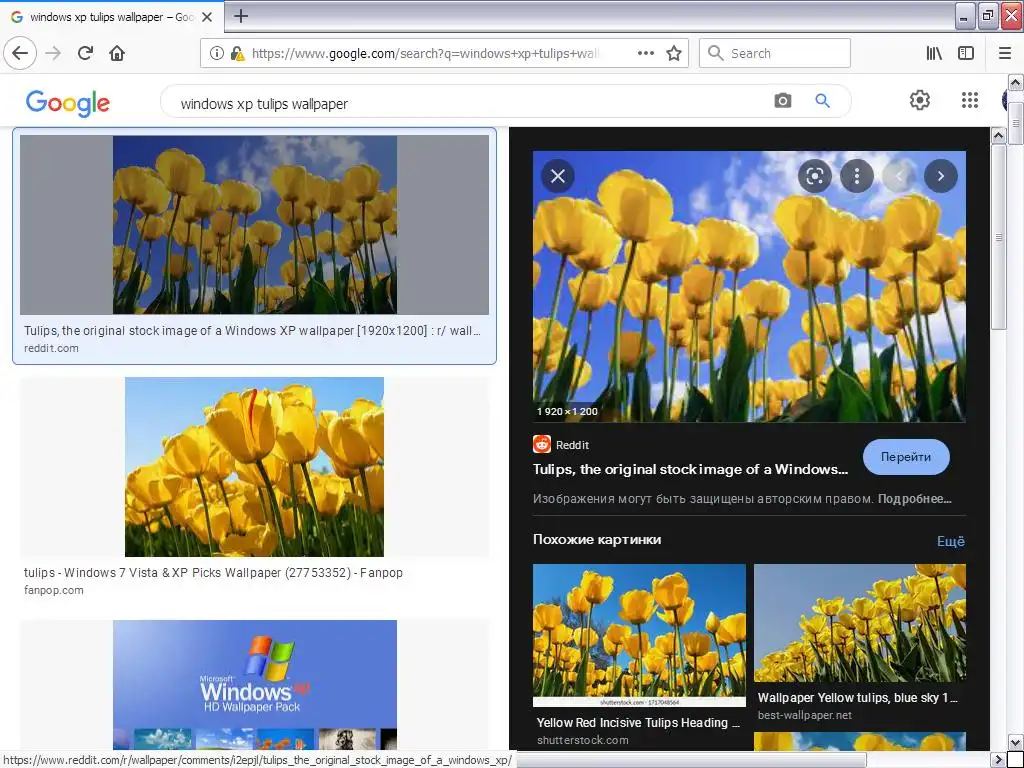
Task: Click the horizontal scrollbar right arrow
Action: pyautogui.click(x=999, y=760)
